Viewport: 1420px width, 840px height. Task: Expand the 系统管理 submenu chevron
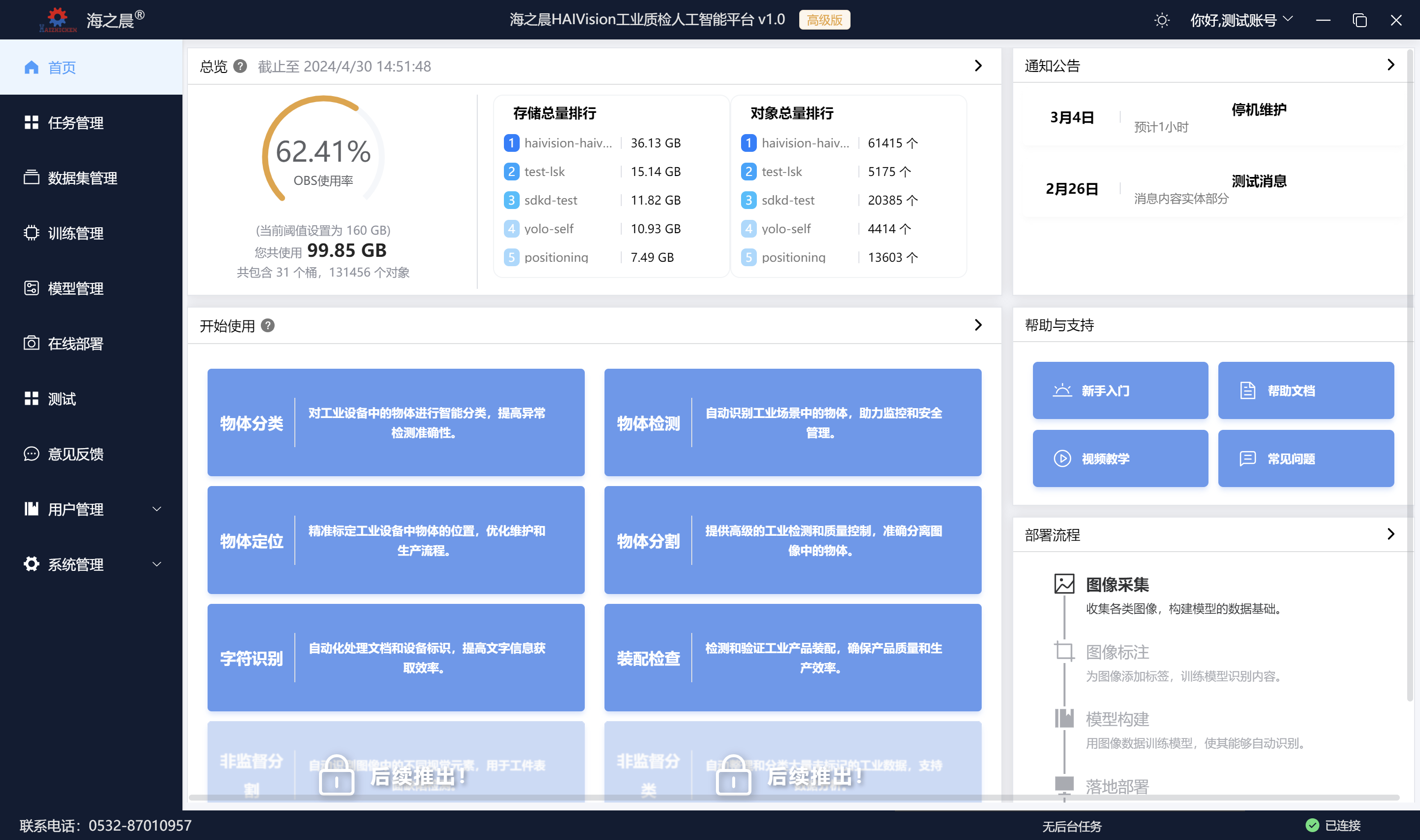[x=157, y=564]
